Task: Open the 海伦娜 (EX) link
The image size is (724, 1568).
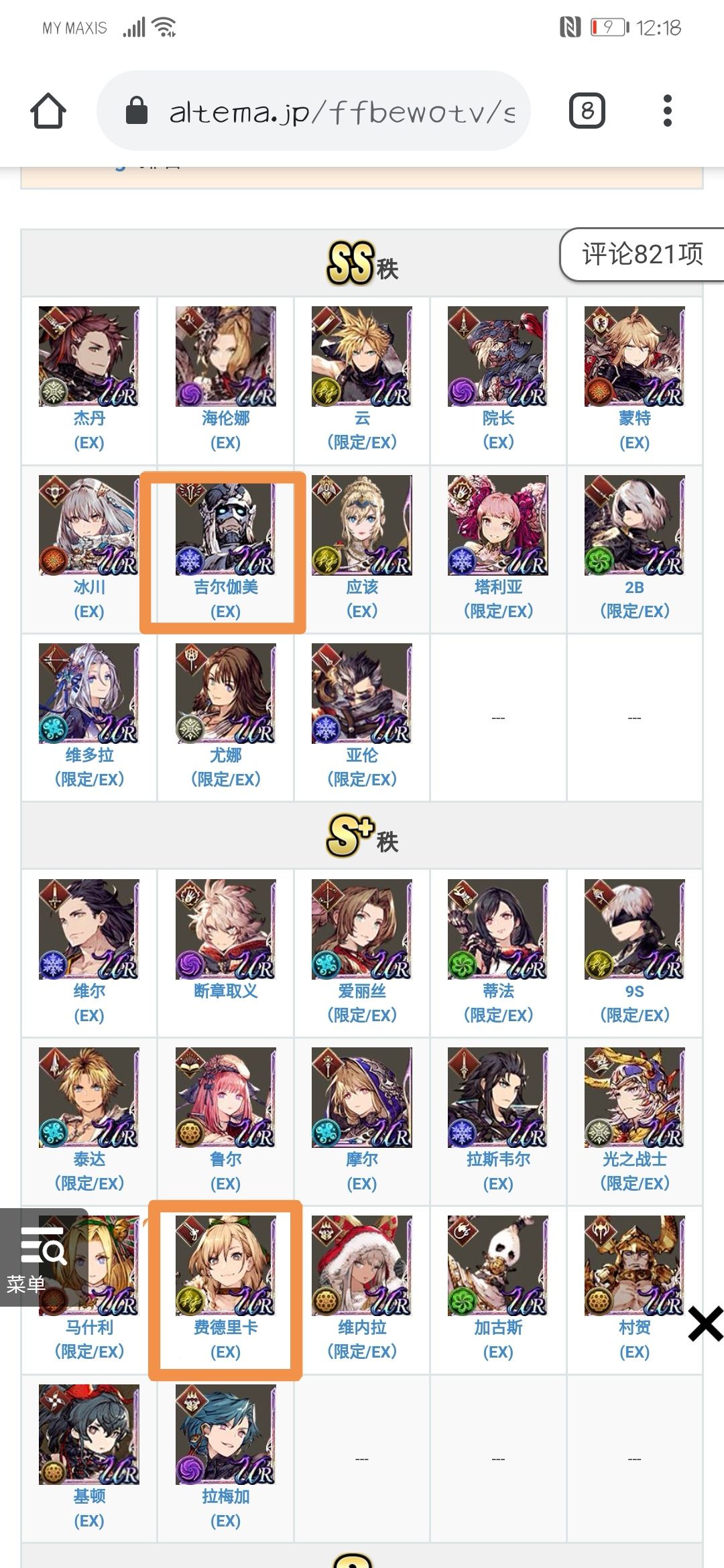Action: coord(225,430)
